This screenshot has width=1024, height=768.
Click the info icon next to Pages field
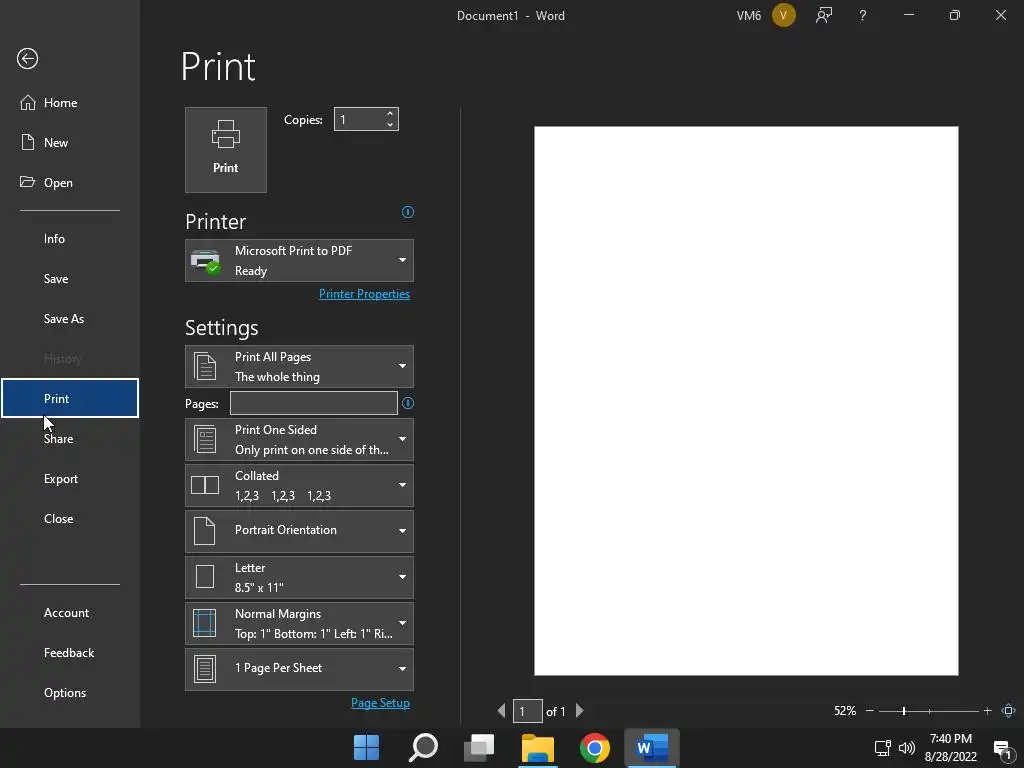point(408,403)
